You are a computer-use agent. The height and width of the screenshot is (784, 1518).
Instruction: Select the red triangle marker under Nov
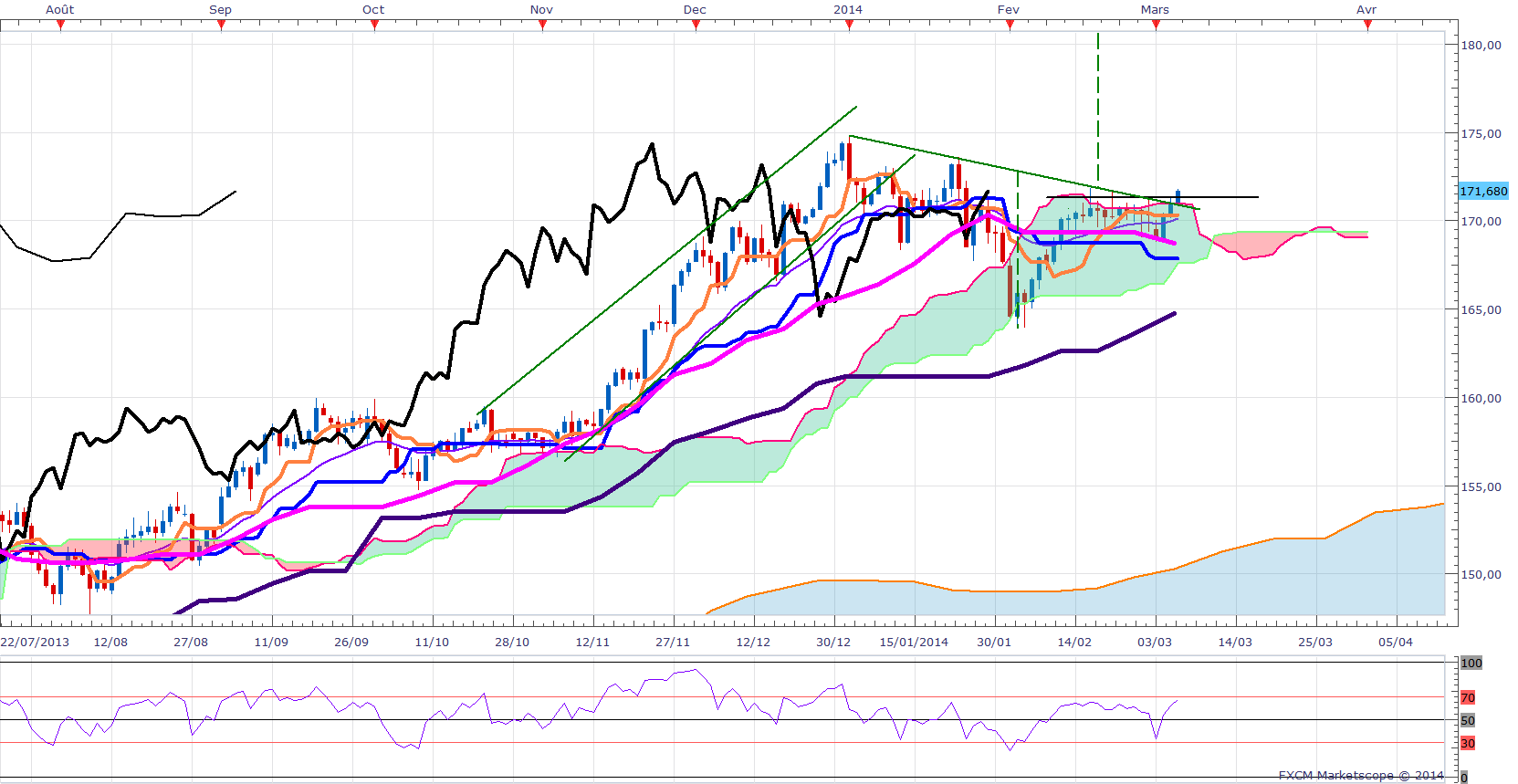543,26
